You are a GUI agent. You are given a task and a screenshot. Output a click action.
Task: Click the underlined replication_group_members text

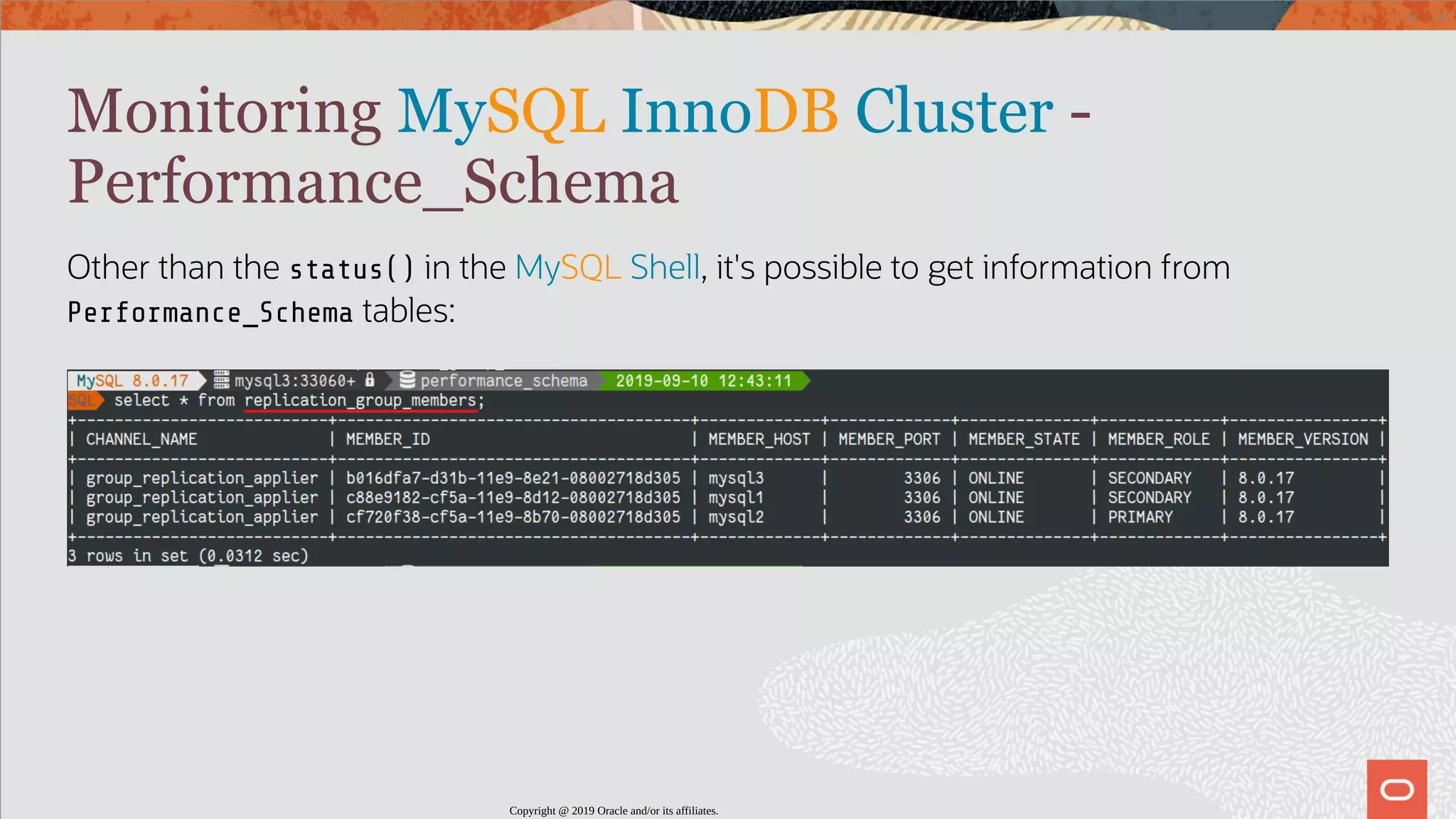click(360, 400)
